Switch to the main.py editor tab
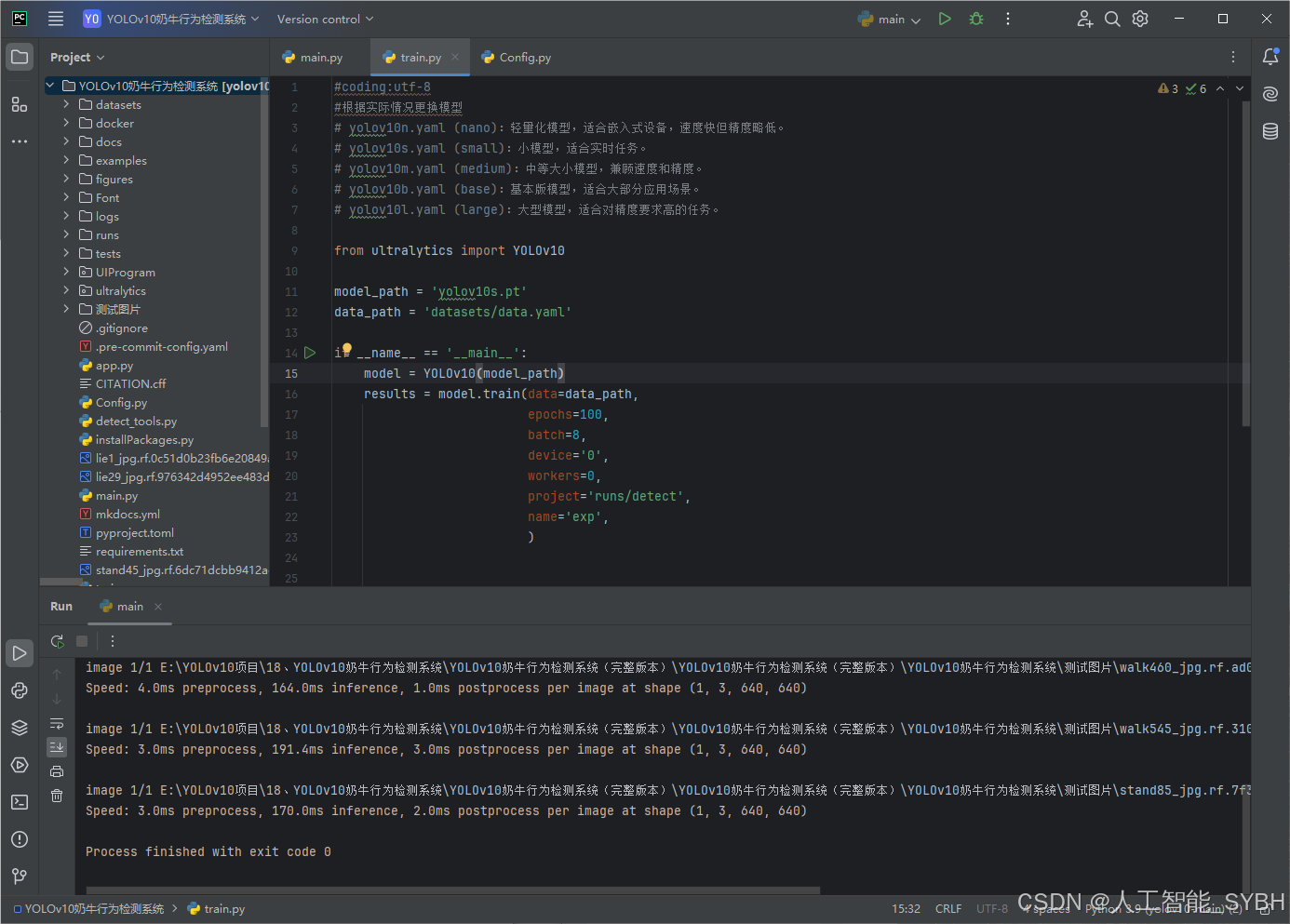This screenshot has width=1290, height=924. coord(313,57)
